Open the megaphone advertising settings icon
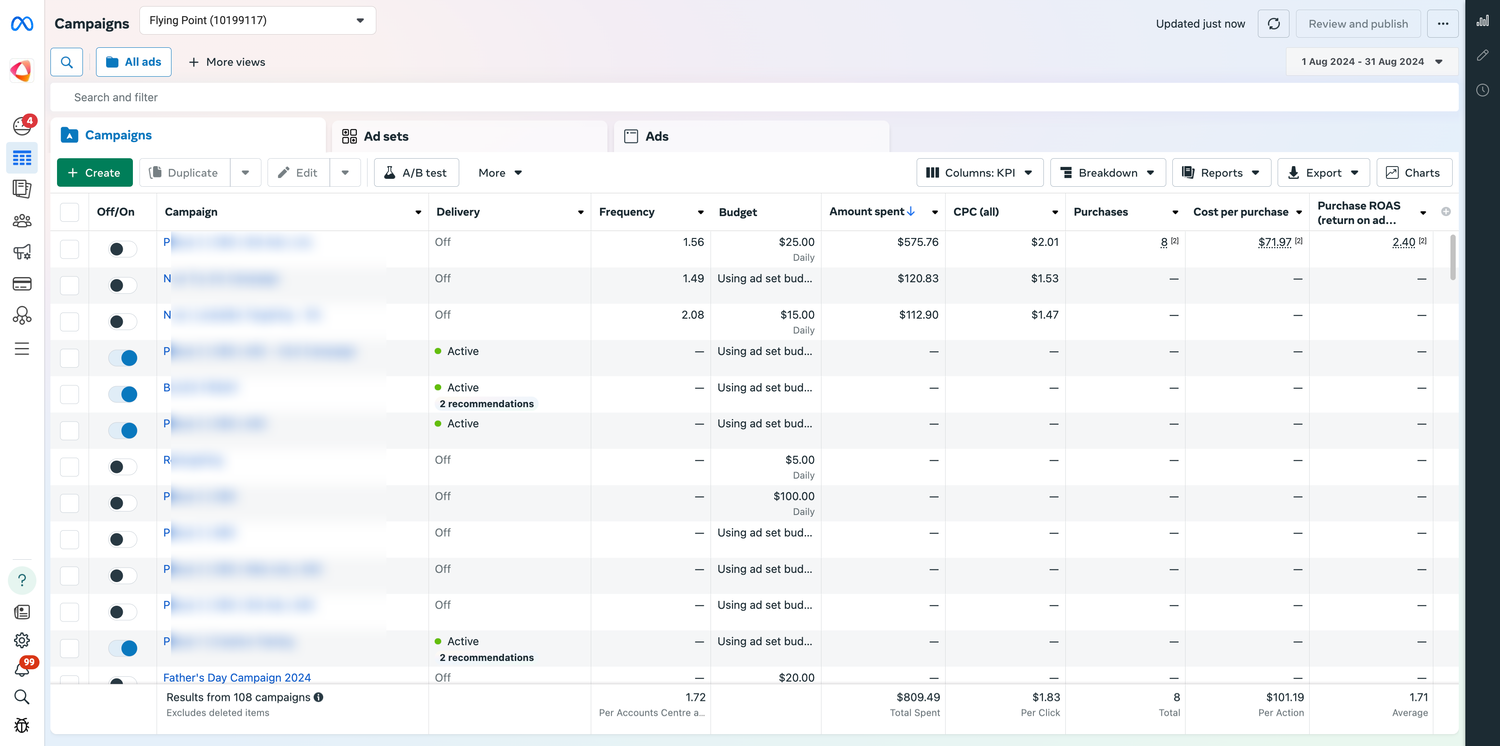The height and width of the screenshot is (746, 1500). click(22, 252)
